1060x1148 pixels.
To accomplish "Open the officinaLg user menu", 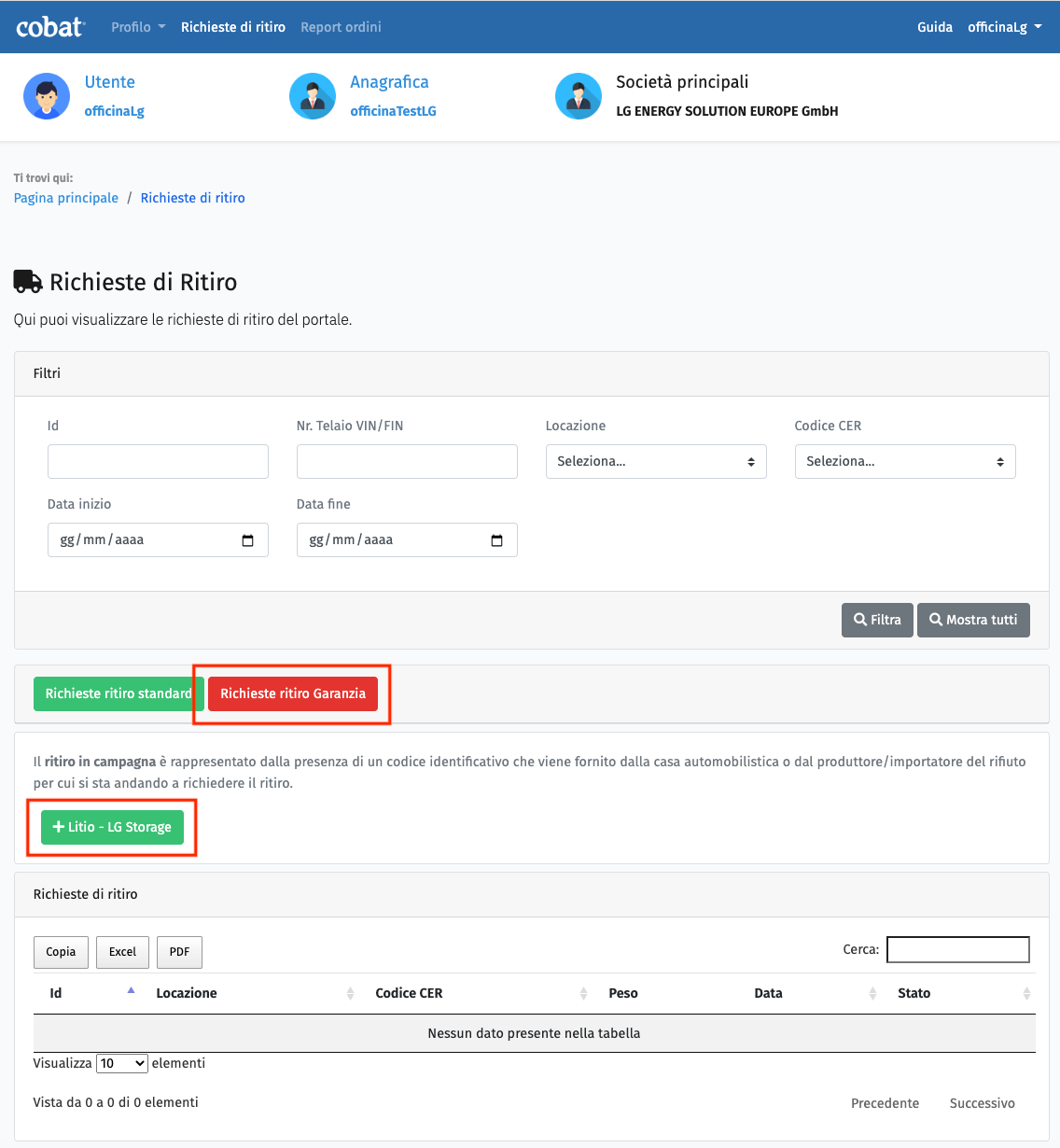I will 1004,27.
